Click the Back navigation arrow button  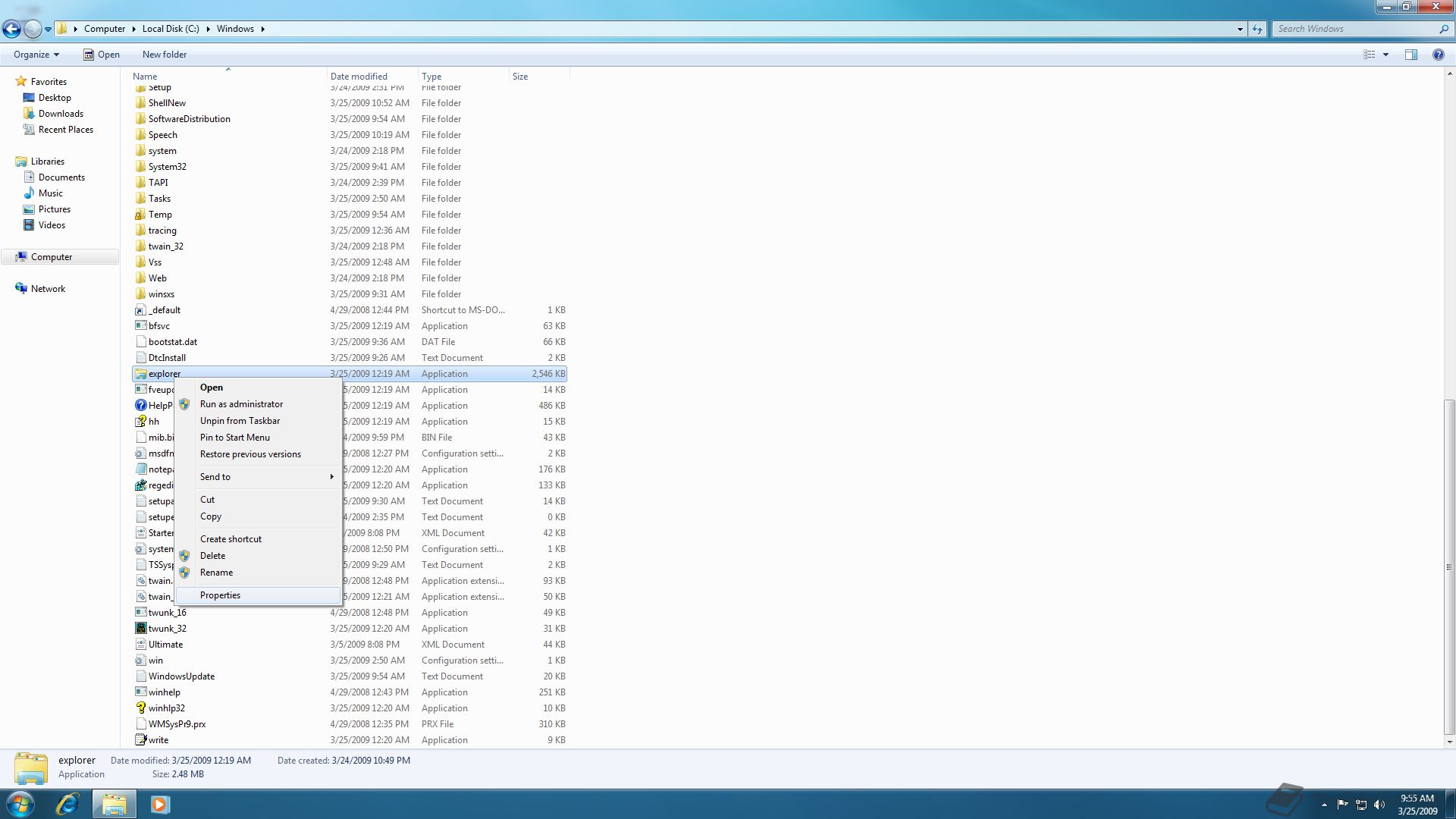point(11,29)
